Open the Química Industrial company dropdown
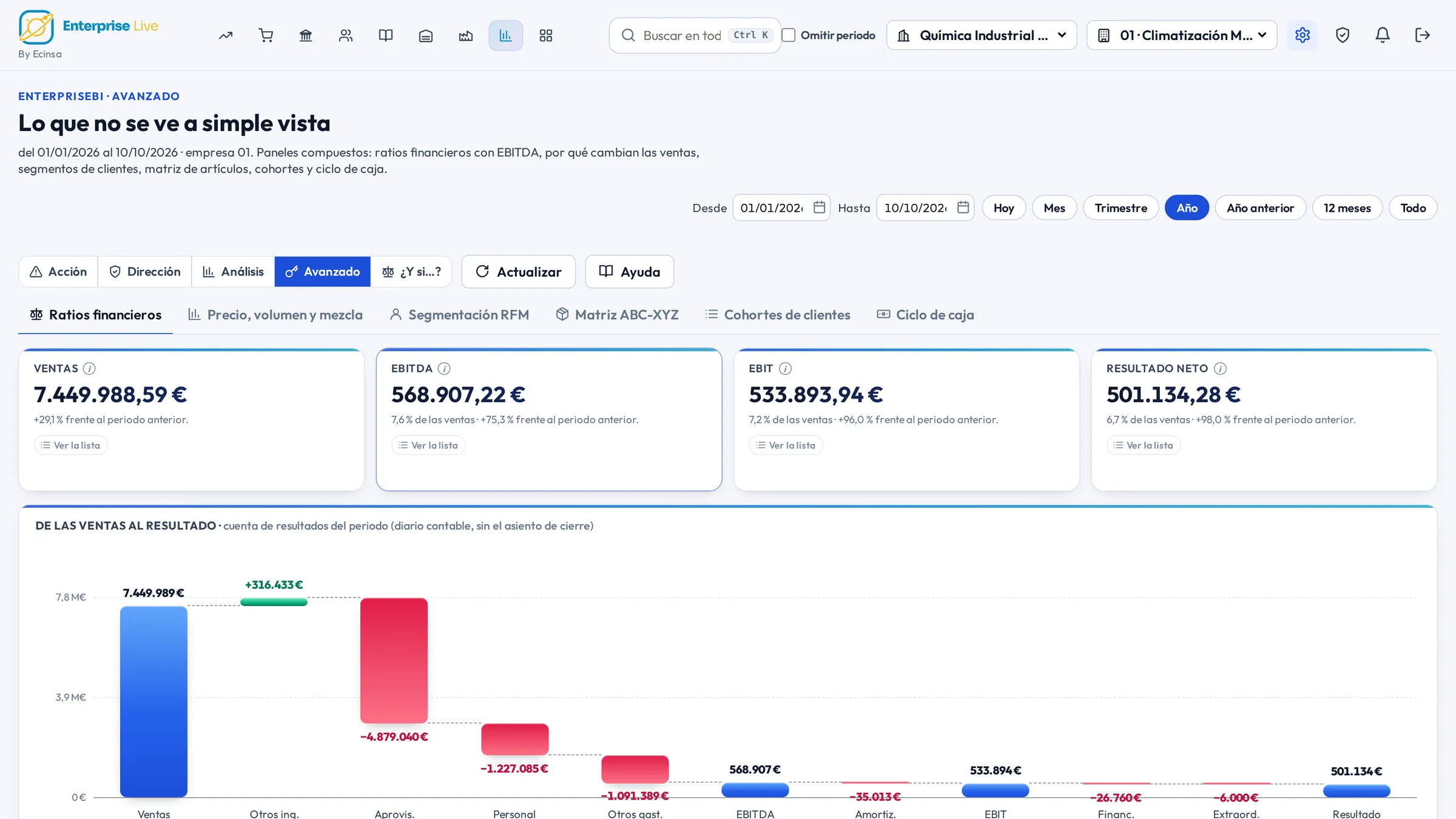The height and width of the screenshot is (819, 1456). tap(982, 35)
